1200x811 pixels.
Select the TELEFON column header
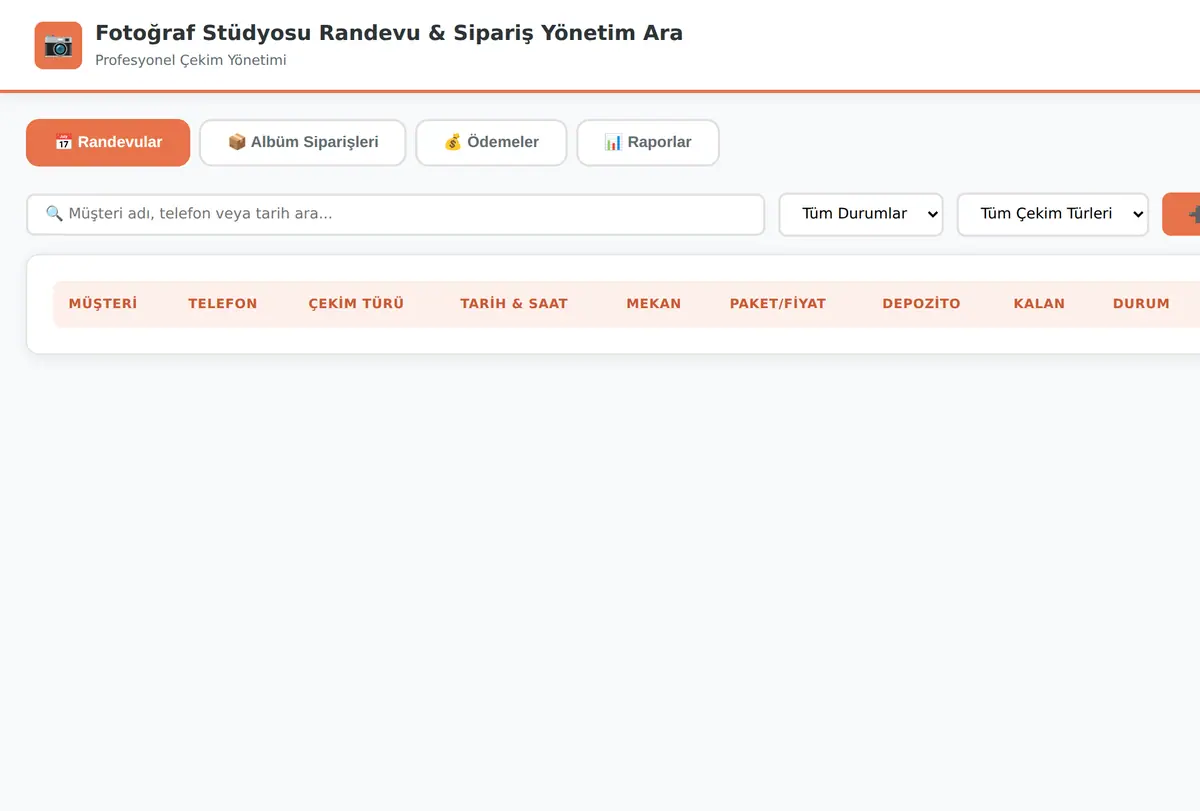[x=223, y=304]
